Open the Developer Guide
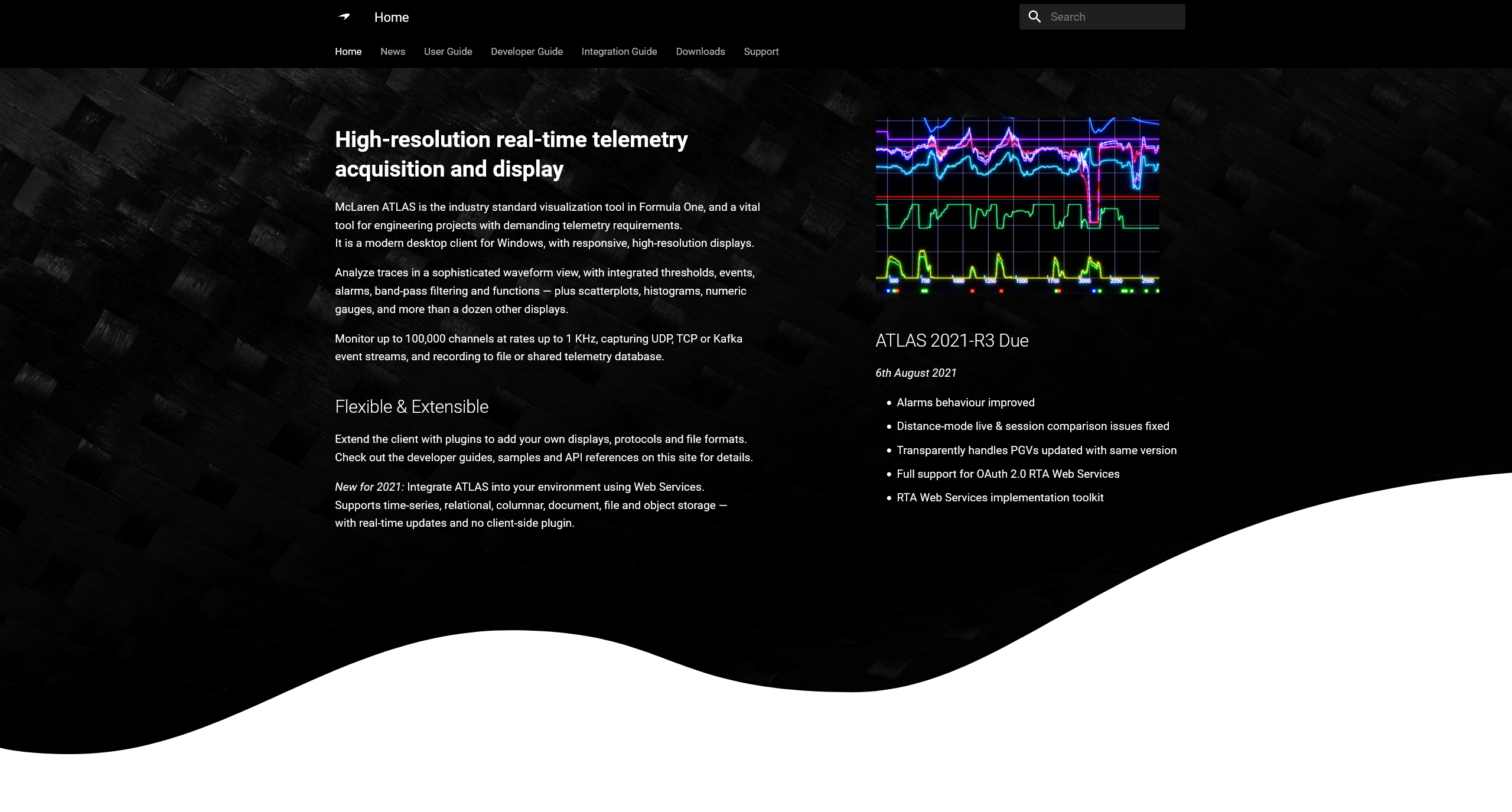 coord(526,52)
